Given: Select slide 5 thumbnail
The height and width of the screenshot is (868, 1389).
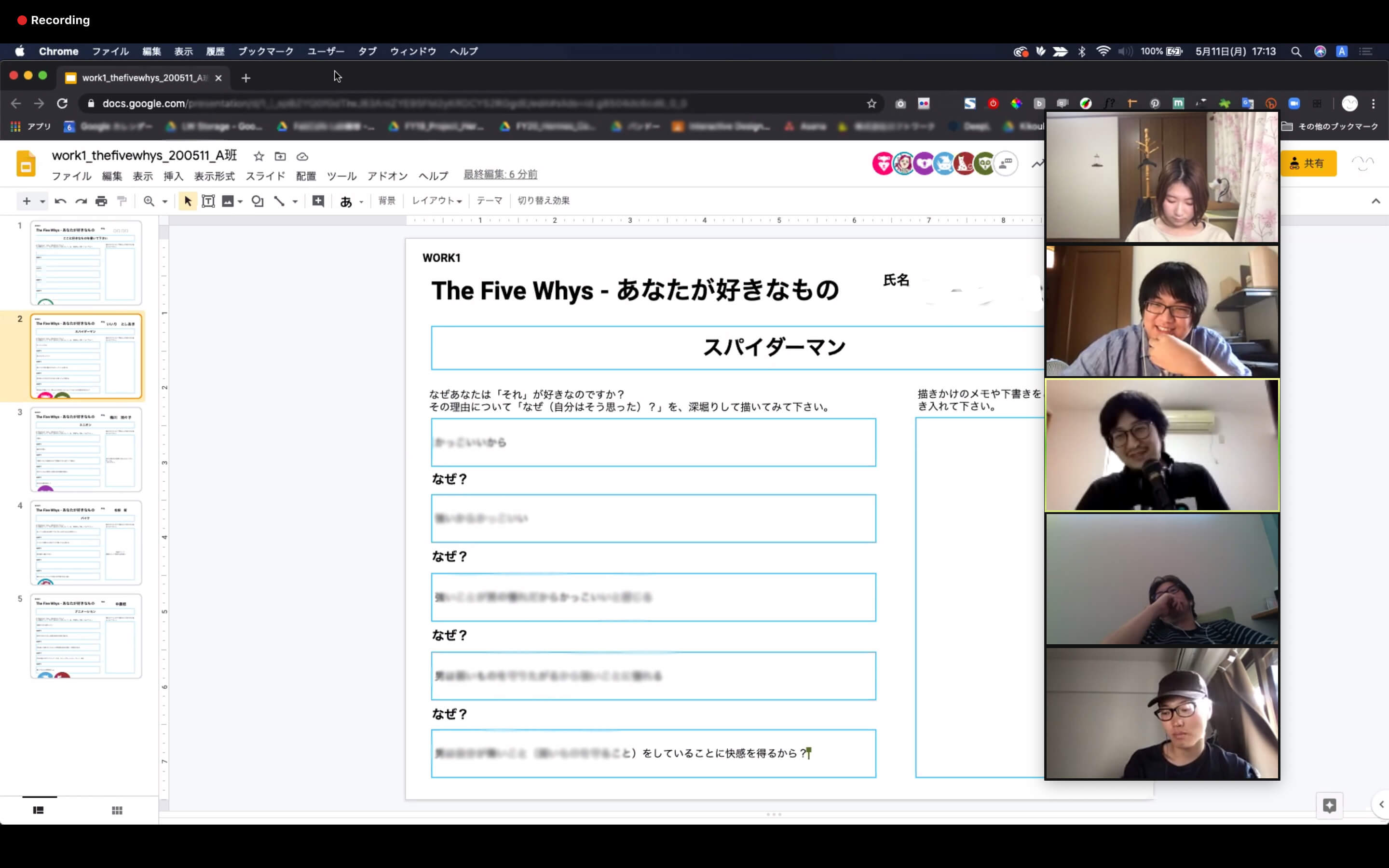Looking at the screenshot, I should pyautogui.click(x=86, y=636).
